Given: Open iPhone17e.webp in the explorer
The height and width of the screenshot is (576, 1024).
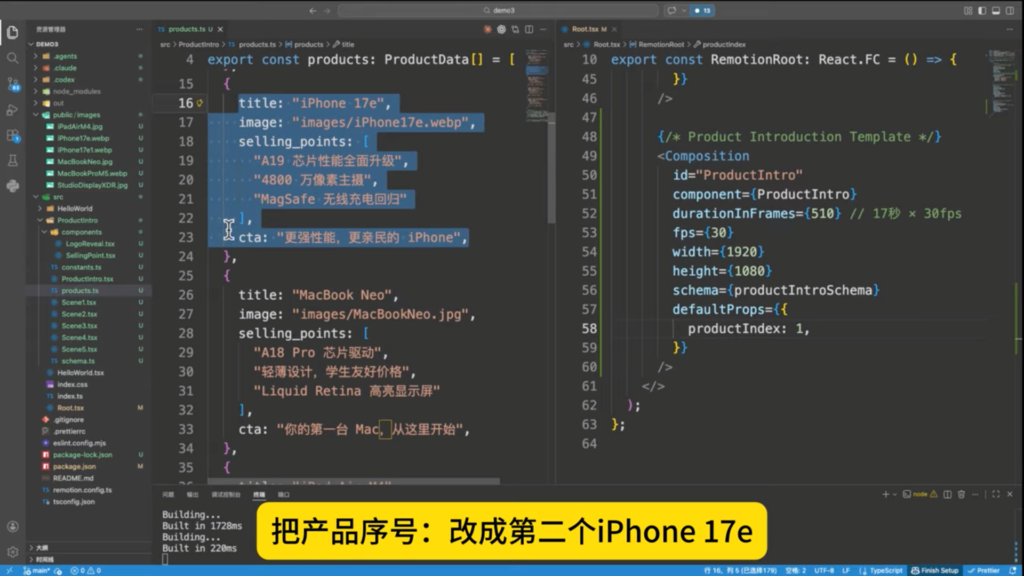Looking at the screenshot, I should [85, 138].
